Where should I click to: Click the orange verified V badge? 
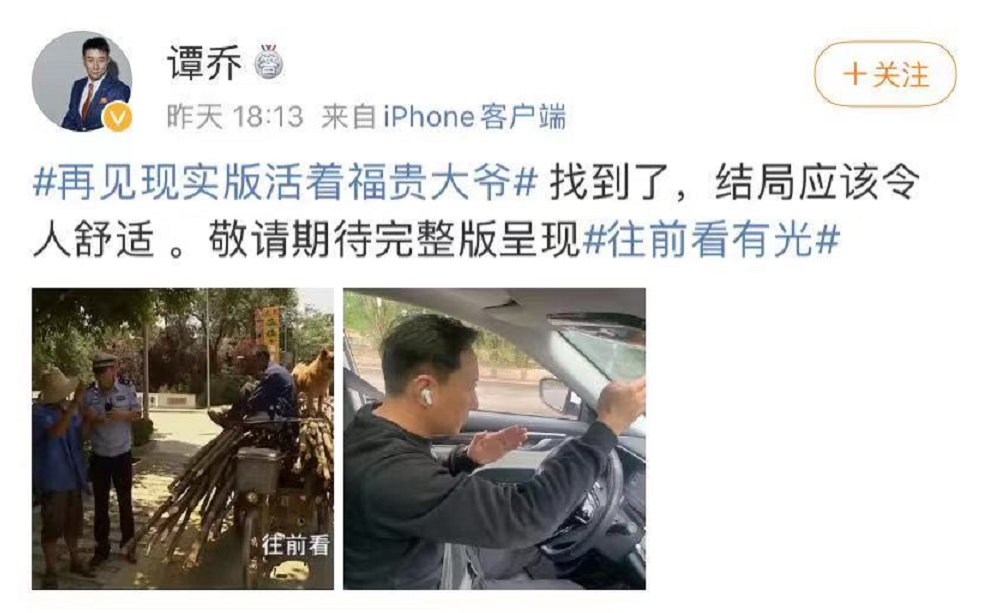(x=117, y=117)
